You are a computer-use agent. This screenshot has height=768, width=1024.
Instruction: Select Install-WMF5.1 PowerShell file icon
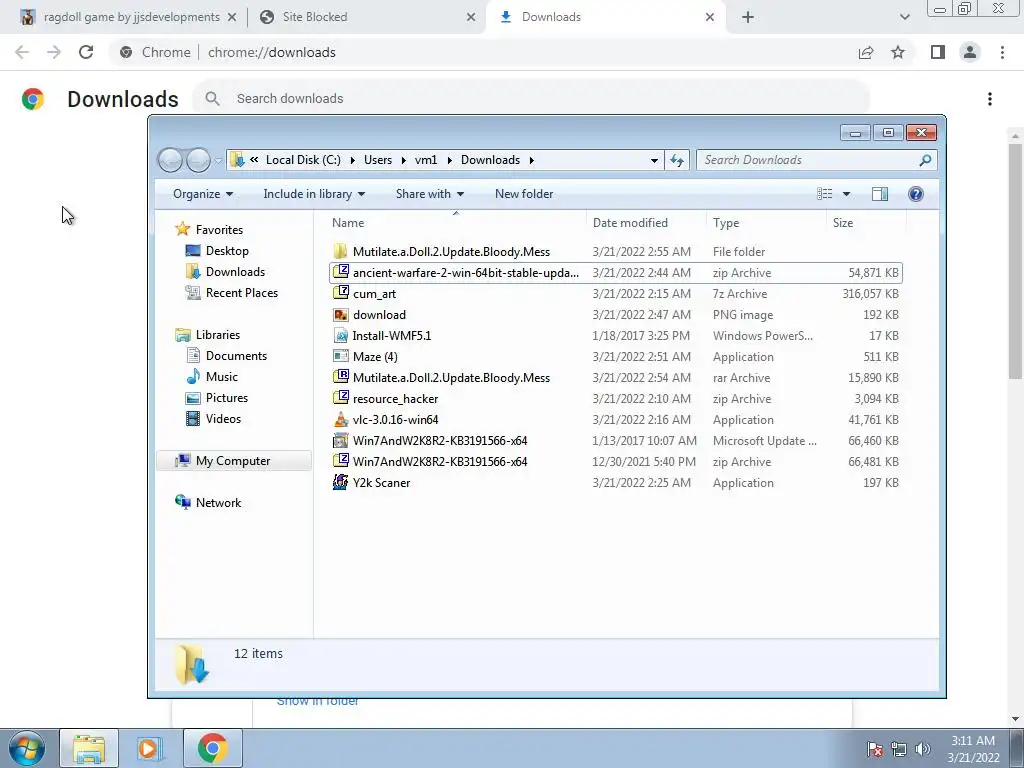pyautogui.click(x=340, y=336)
